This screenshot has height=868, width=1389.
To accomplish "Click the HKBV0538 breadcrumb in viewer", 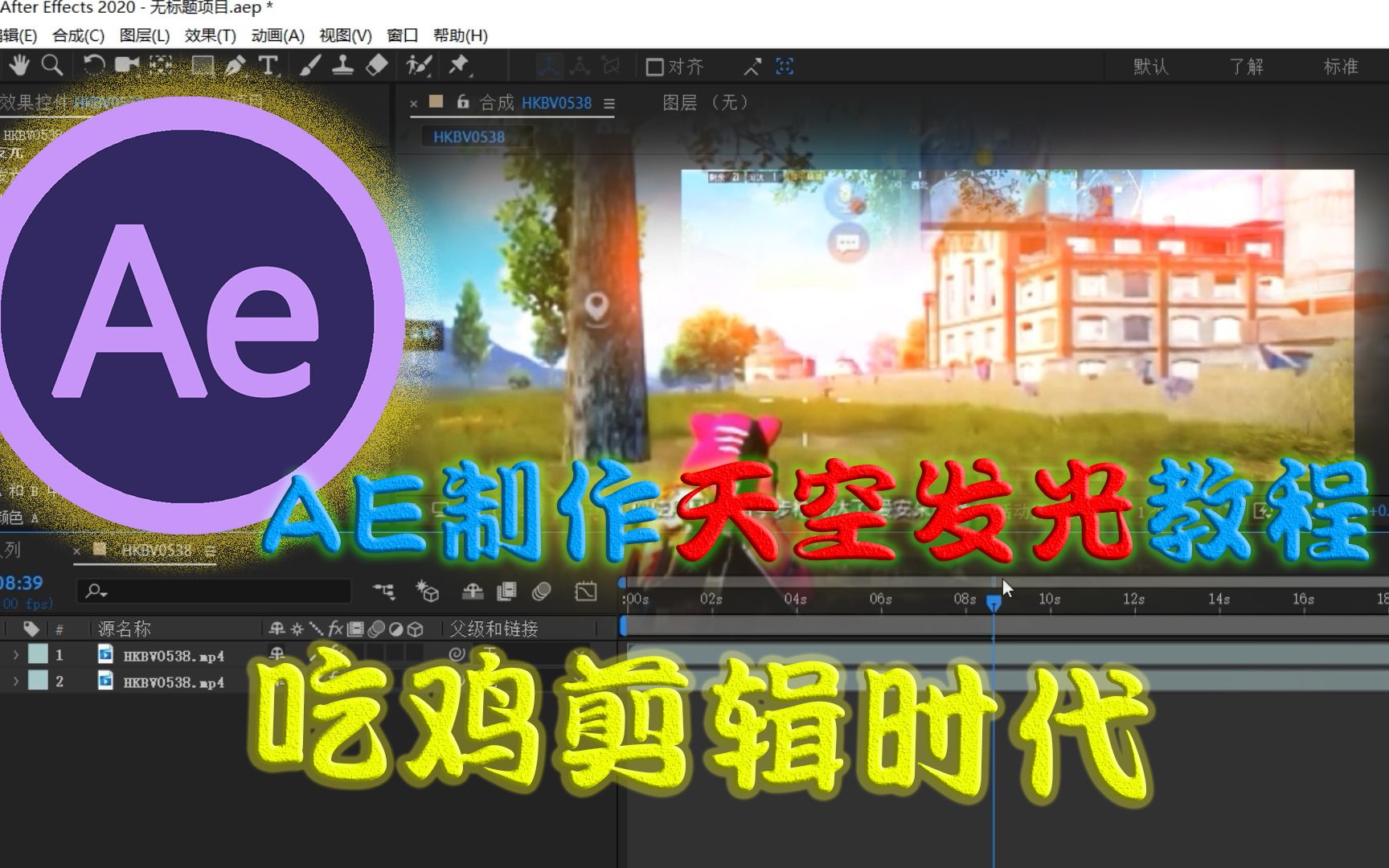I will coord(469,137).
